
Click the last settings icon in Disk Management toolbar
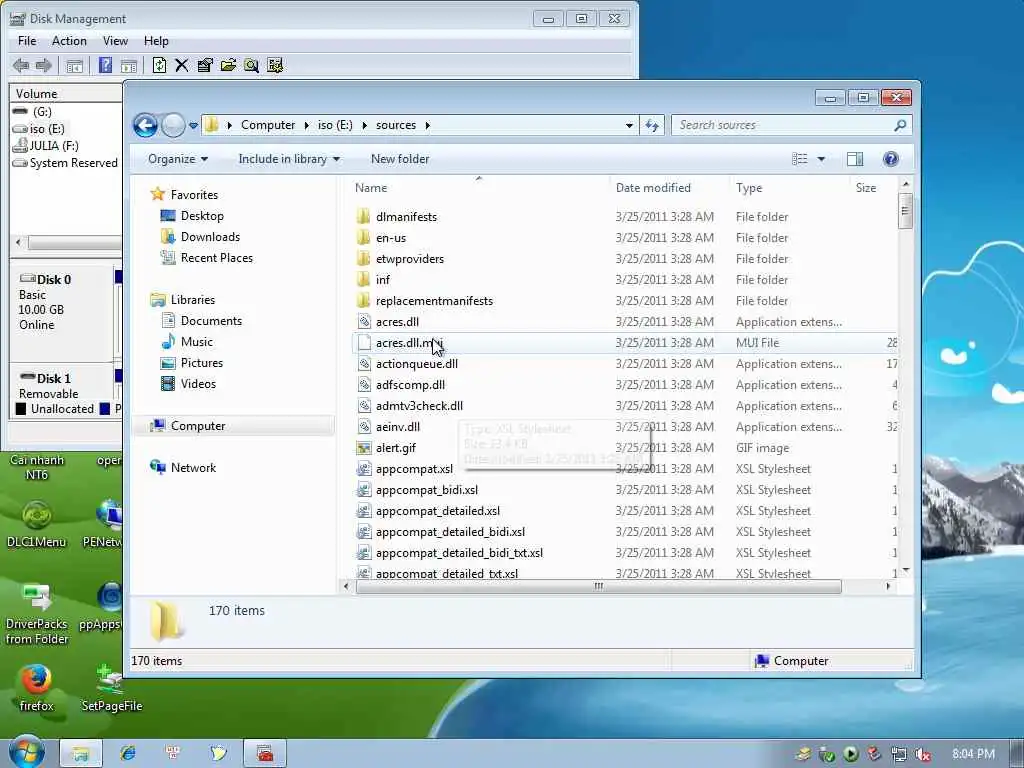(x=275, y=65)
